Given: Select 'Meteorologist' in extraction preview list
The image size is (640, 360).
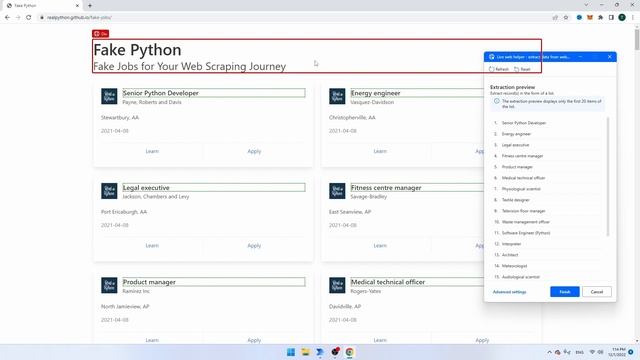Looking at the screenshot, I should tap(514, 266).
